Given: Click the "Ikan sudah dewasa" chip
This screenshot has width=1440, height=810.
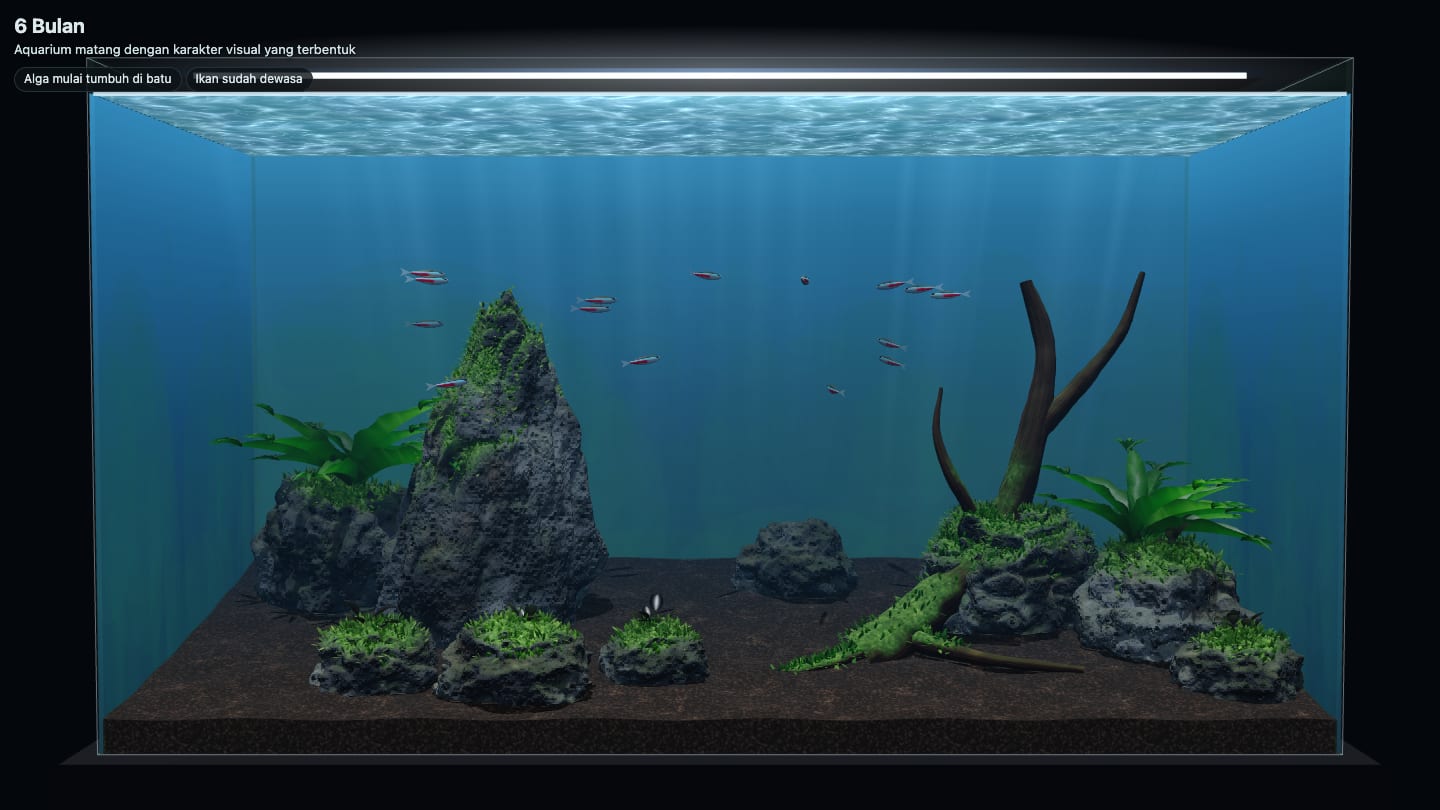Looking at the screenshot, I should 249,79.
